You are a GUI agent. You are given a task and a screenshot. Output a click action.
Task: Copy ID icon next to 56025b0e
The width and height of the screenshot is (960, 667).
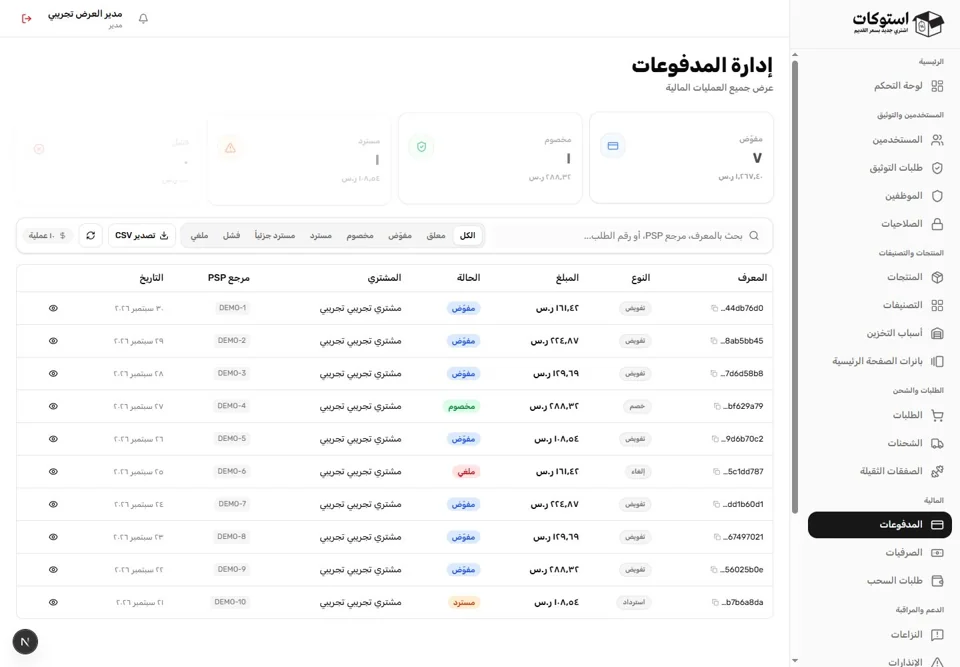pos(714,570)
